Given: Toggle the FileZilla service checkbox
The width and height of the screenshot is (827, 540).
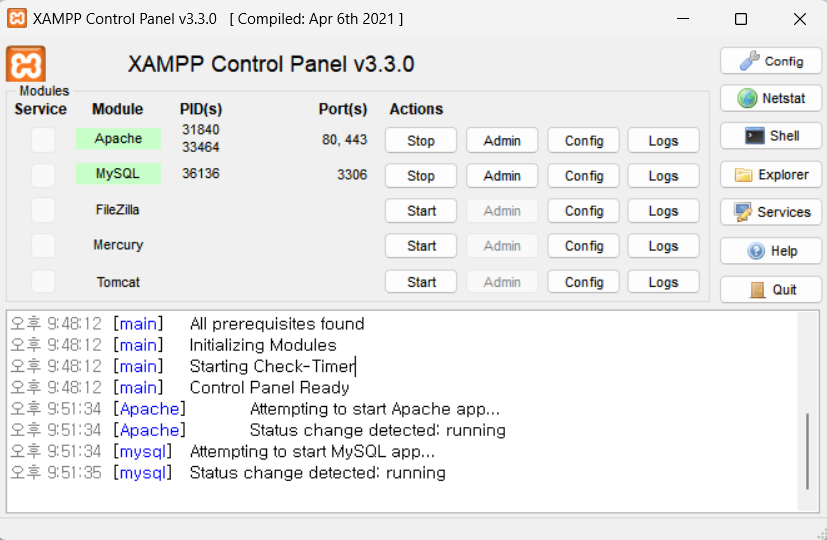Looking at the screenshot, I should coord(43,210).
